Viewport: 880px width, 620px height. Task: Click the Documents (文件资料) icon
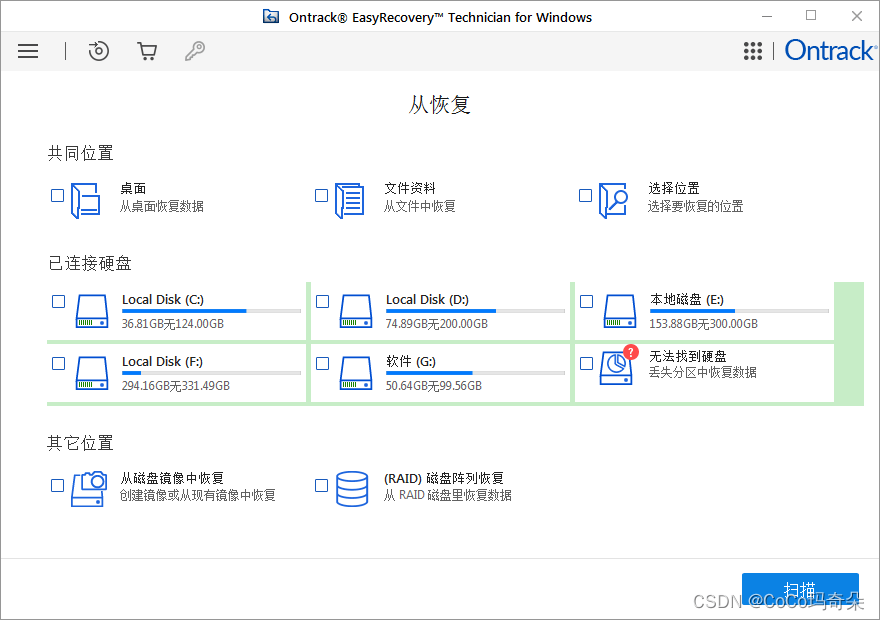(349, 200)
